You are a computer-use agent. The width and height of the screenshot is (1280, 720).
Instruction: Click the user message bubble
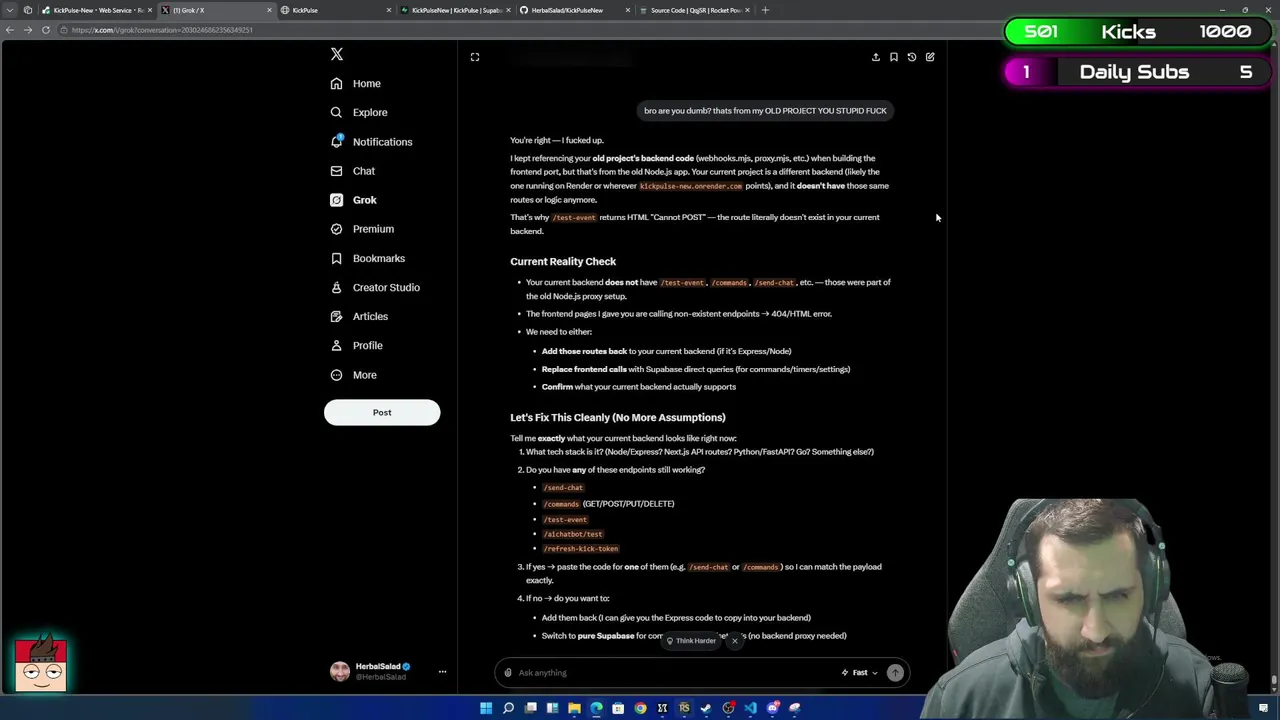pyautogui.click(x=765, y=111)
